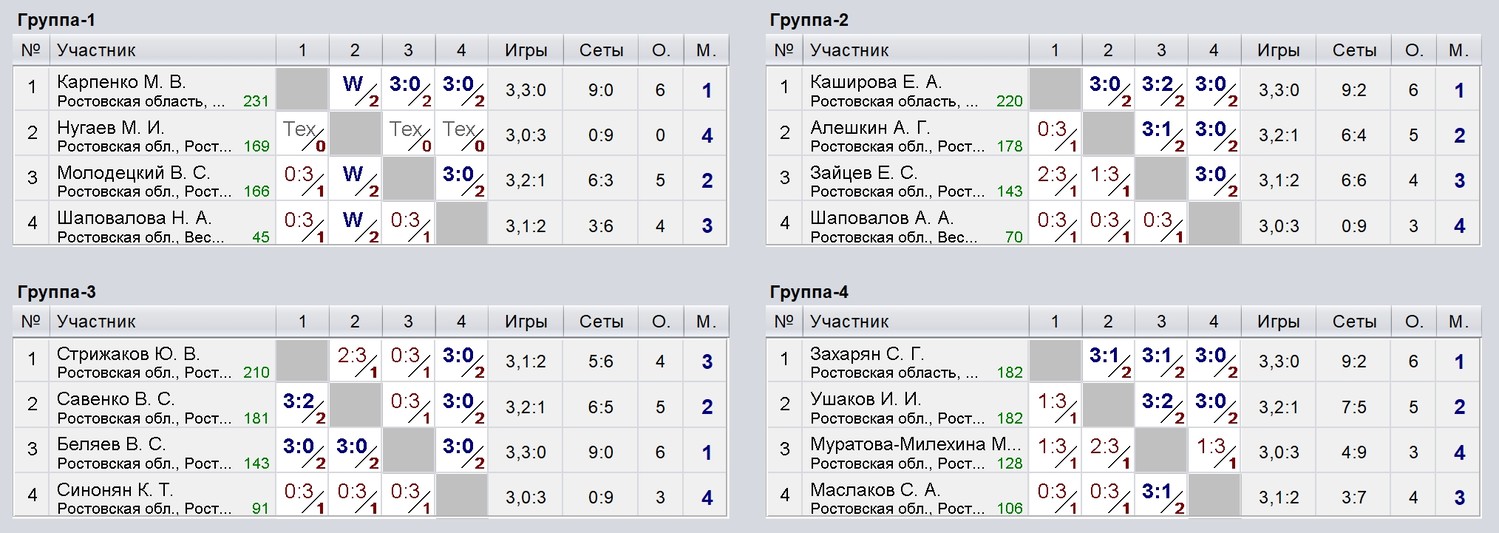1499x533 pixels.
Task: Click the М. column header in Группа-4
Action: click(x=1459, y=322)
